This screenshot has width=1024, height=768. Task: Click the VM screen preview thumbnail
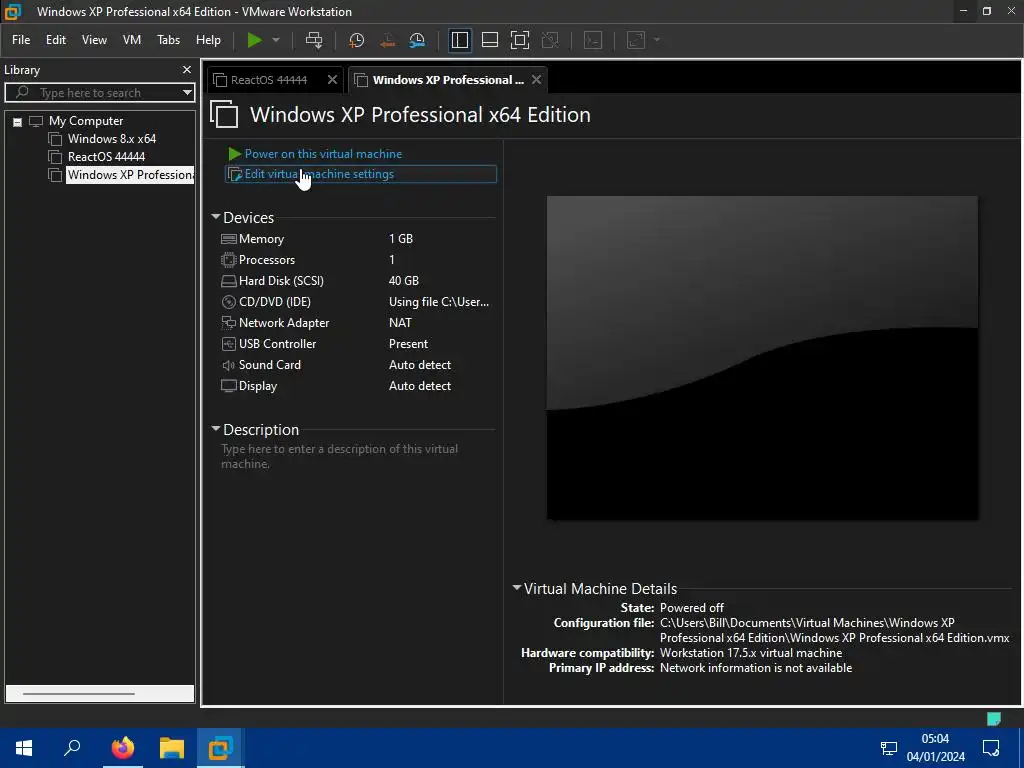pyautogui.click(x=762, y=358)
